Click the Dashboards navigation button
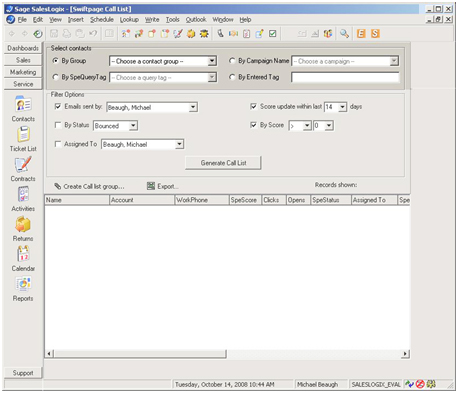 pos(23,48)
